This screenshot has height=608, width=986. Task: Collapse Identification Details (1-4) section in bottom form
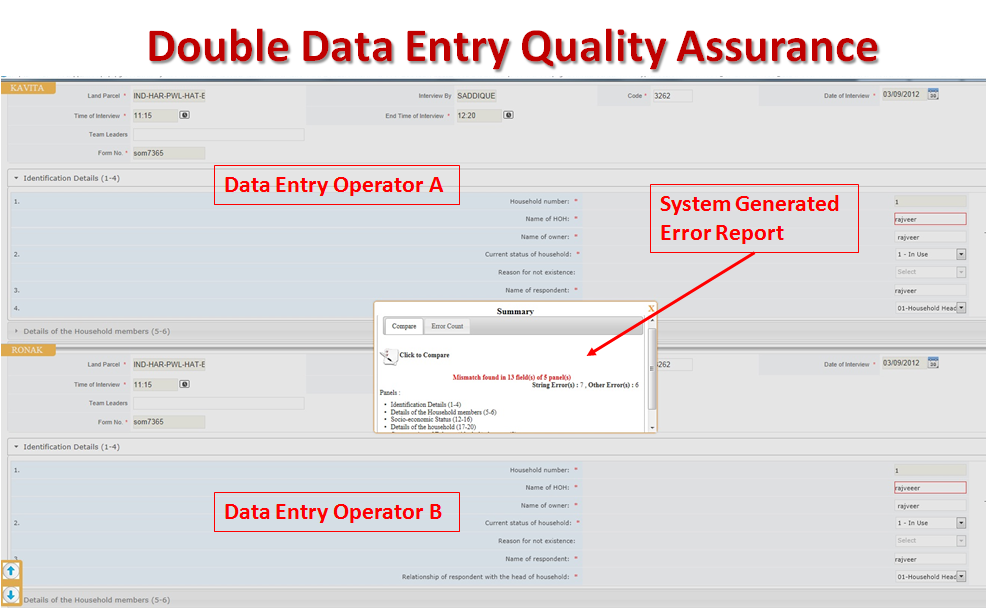(16, 447)
